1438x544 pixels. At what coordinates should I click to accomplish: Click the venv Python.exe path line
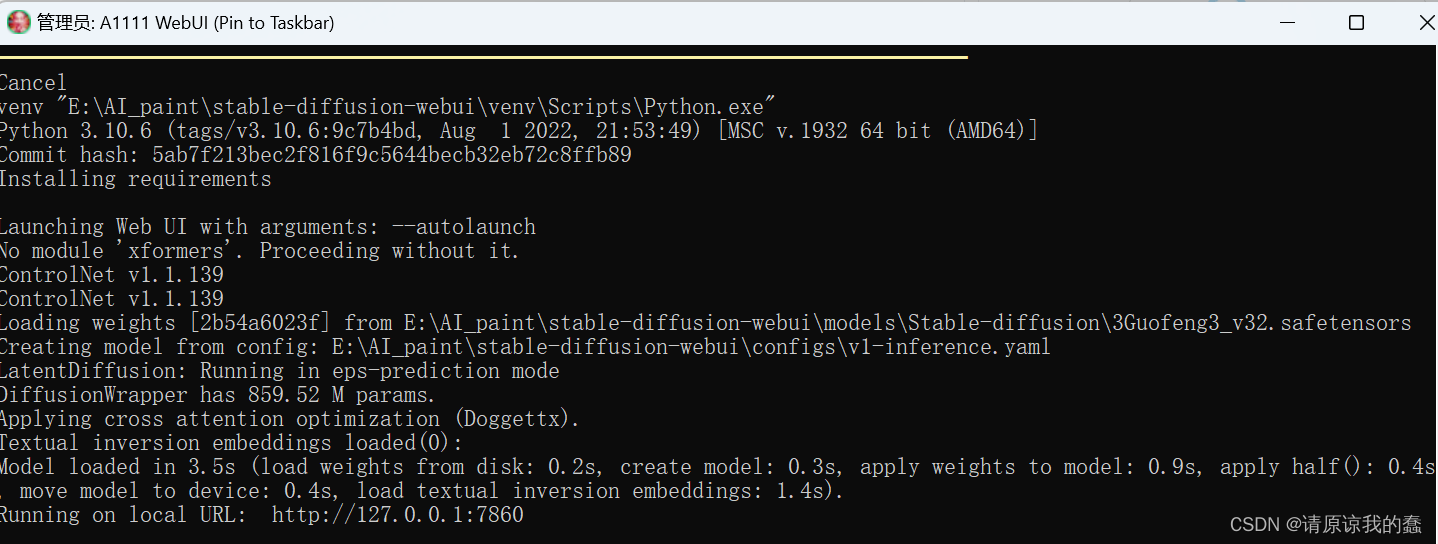(x=388, y=106)
